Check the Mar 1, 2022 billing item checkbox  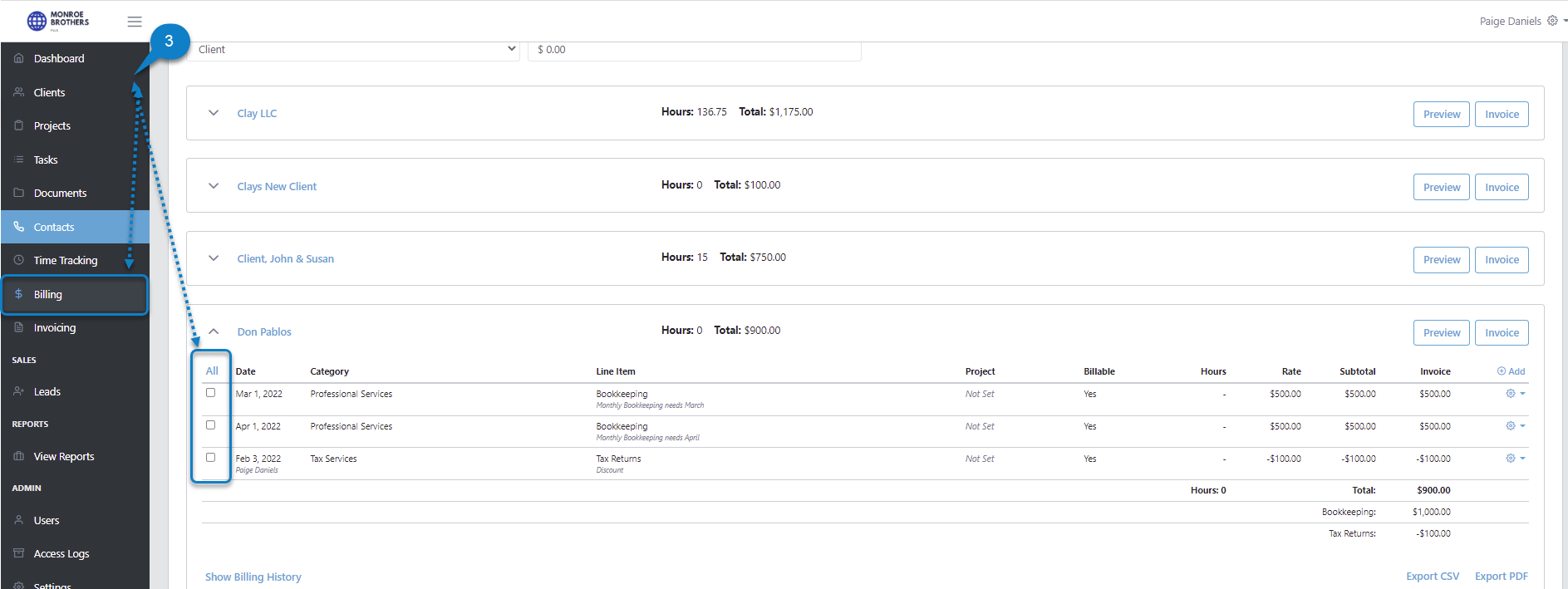coord(211,393)
